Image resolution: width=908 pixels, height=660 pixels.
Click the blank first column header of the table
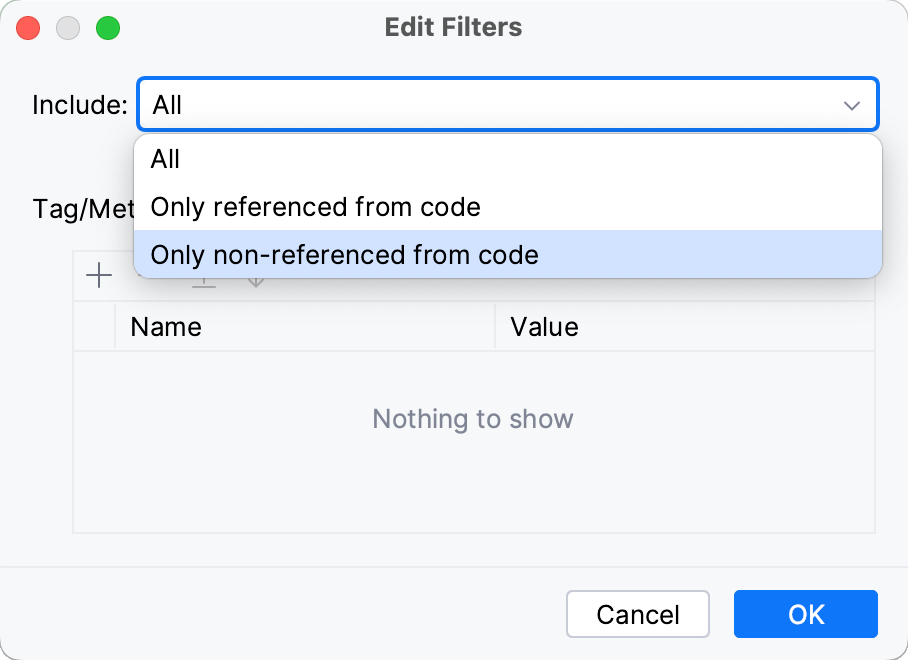point(93,327)
